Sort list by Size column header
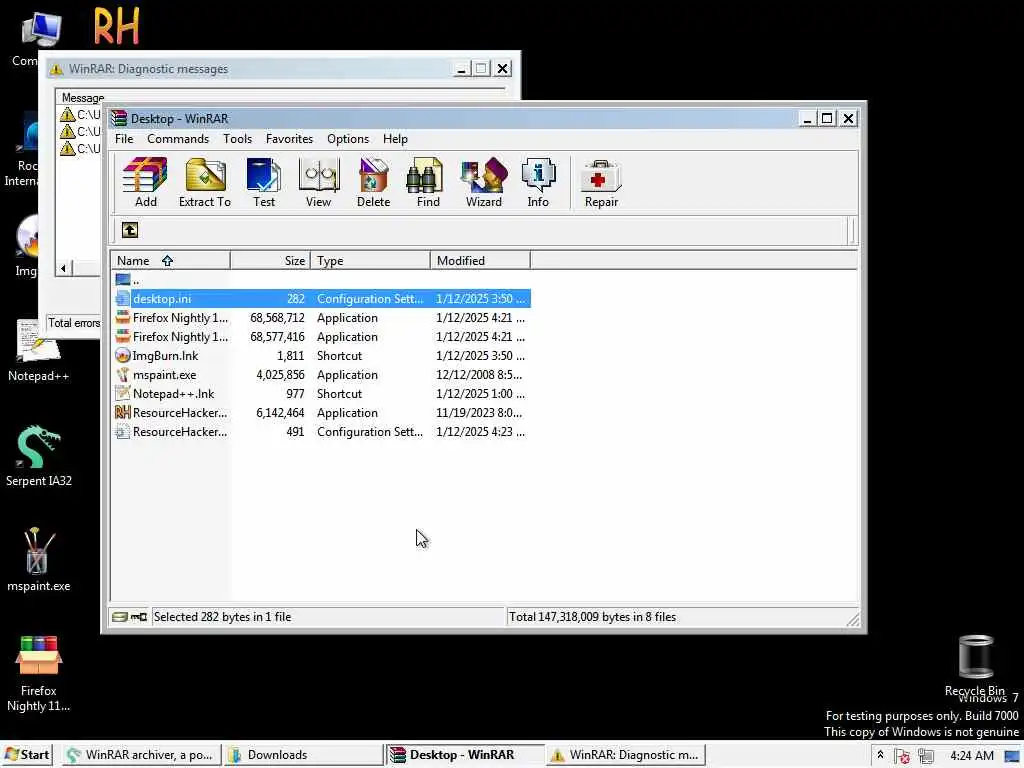 [x=270, y=261]
